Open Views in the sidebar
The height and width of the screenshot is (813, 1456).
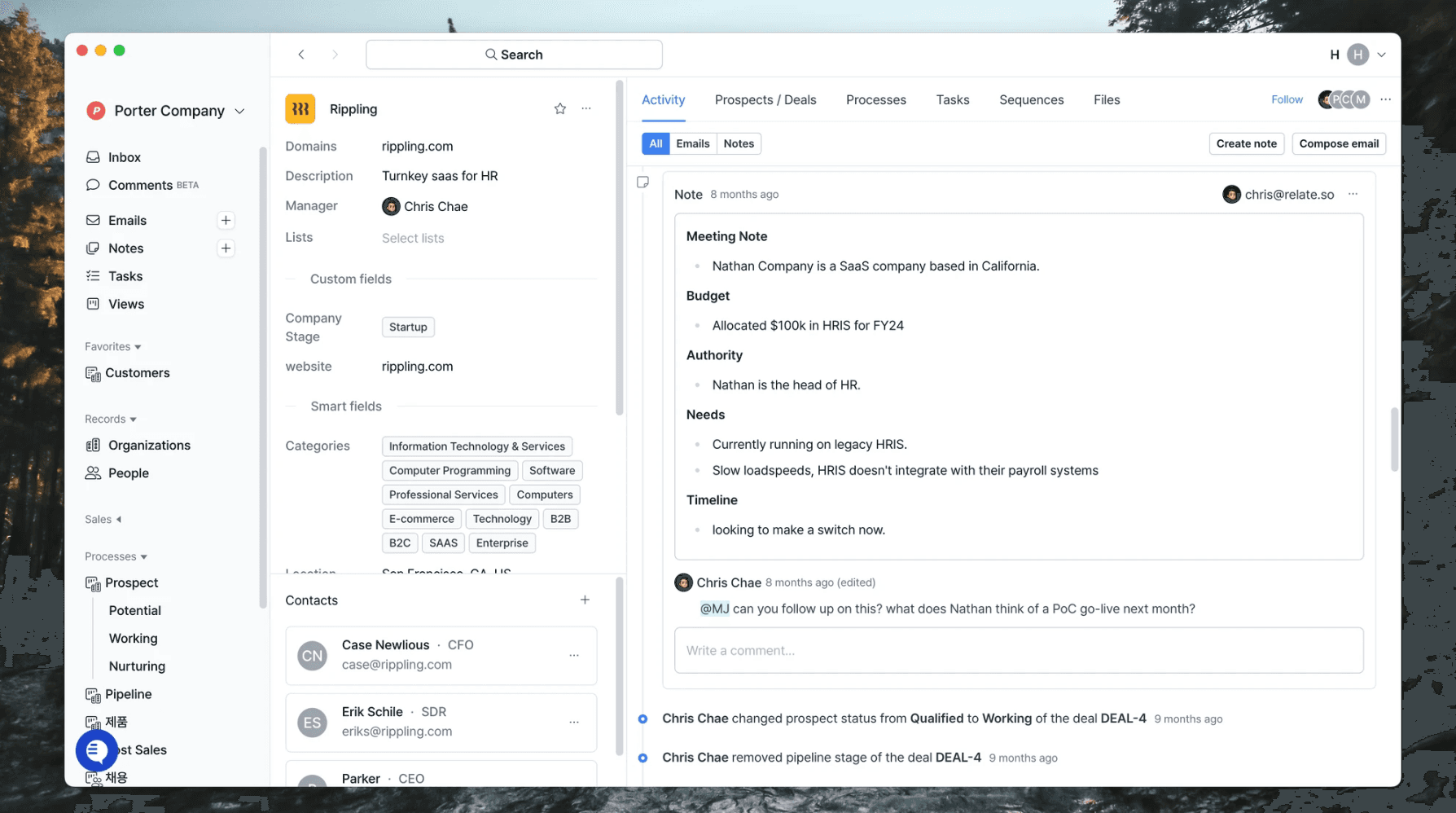125,304
